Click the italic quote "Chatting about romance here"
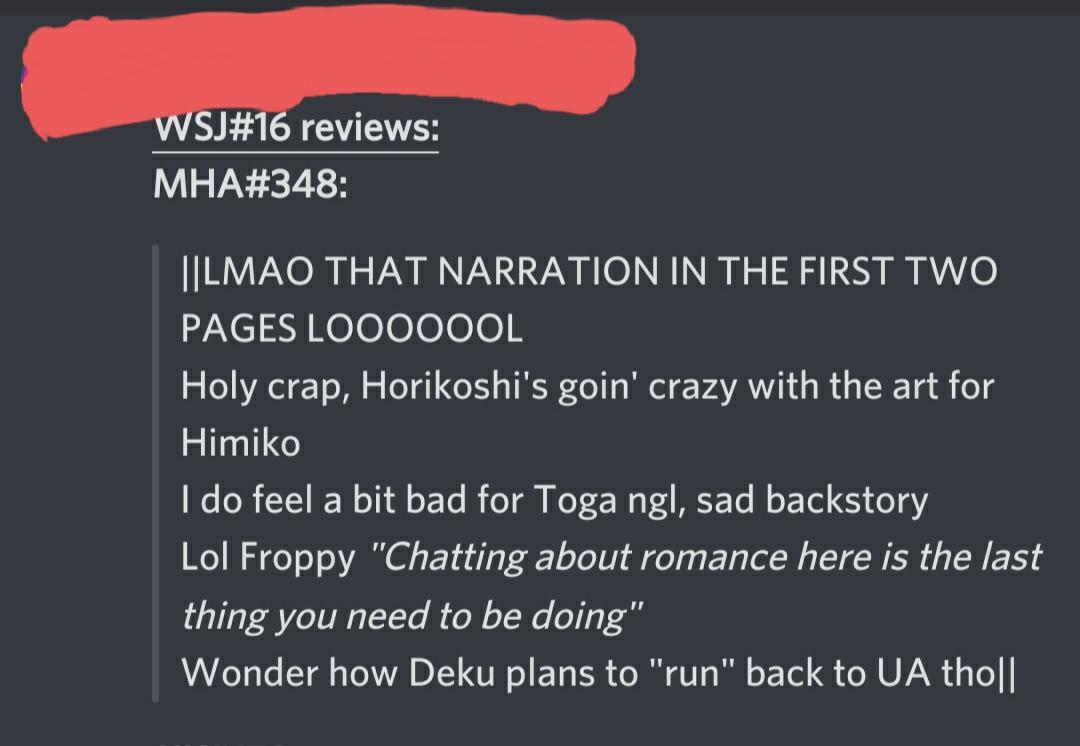1080x746 pixels. [x=579, y=557]
